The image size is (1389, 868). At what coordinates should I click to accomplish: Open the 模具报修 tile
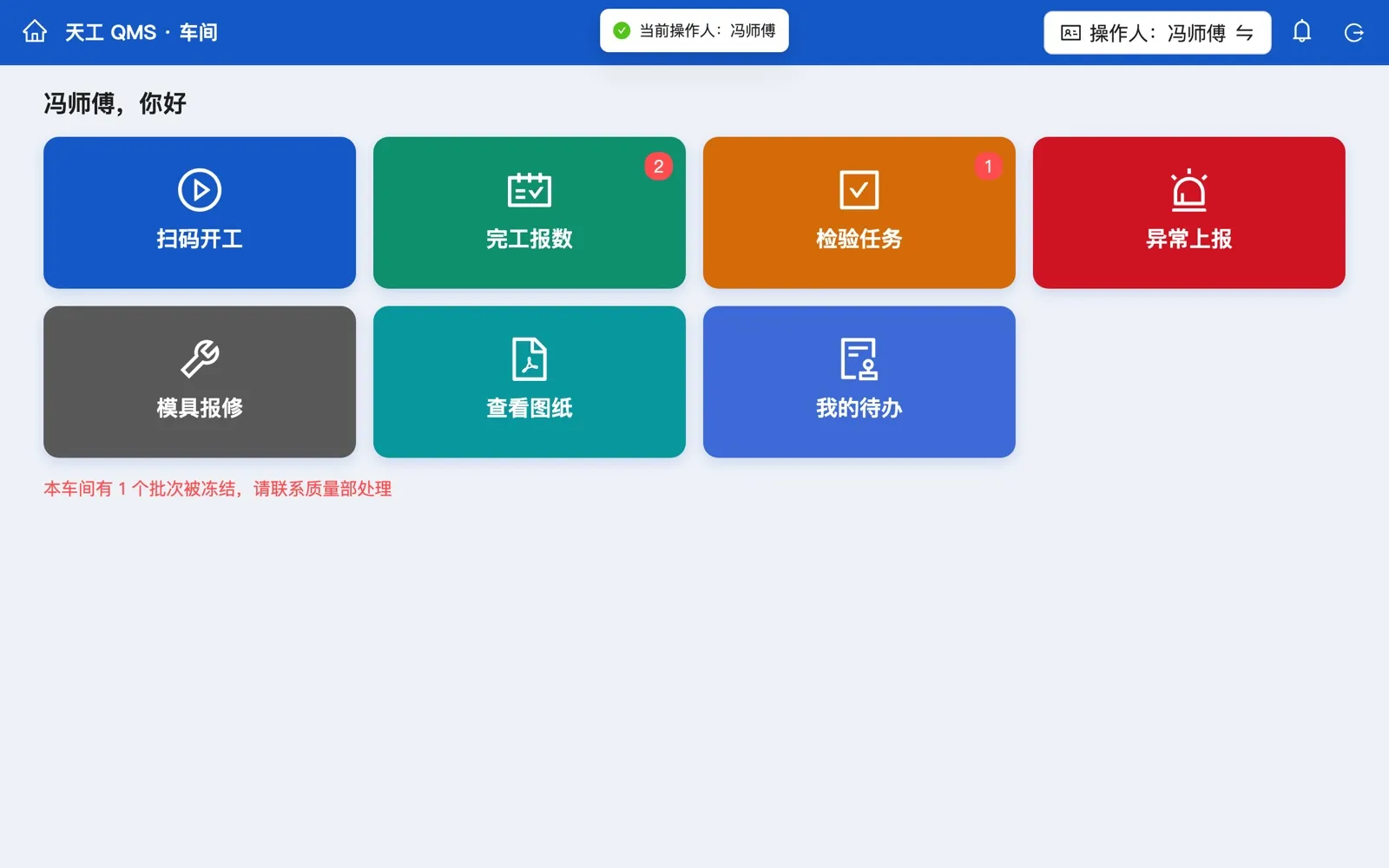tap(200, 382)
